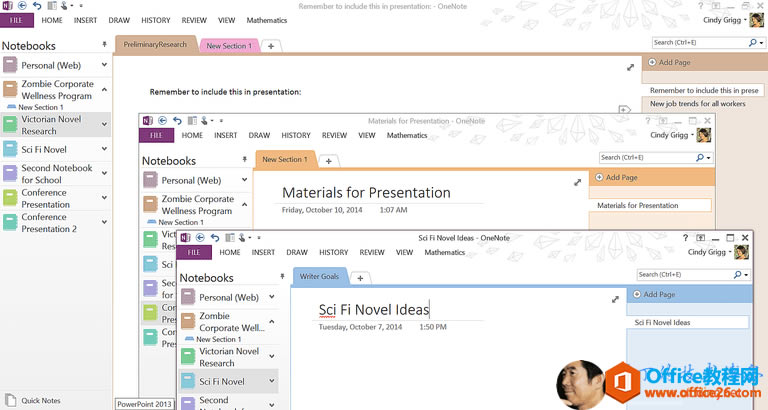The height and width of the screenshot is (410, 768).
Task: Open FILE tab in main window
Action: point(17,20)
